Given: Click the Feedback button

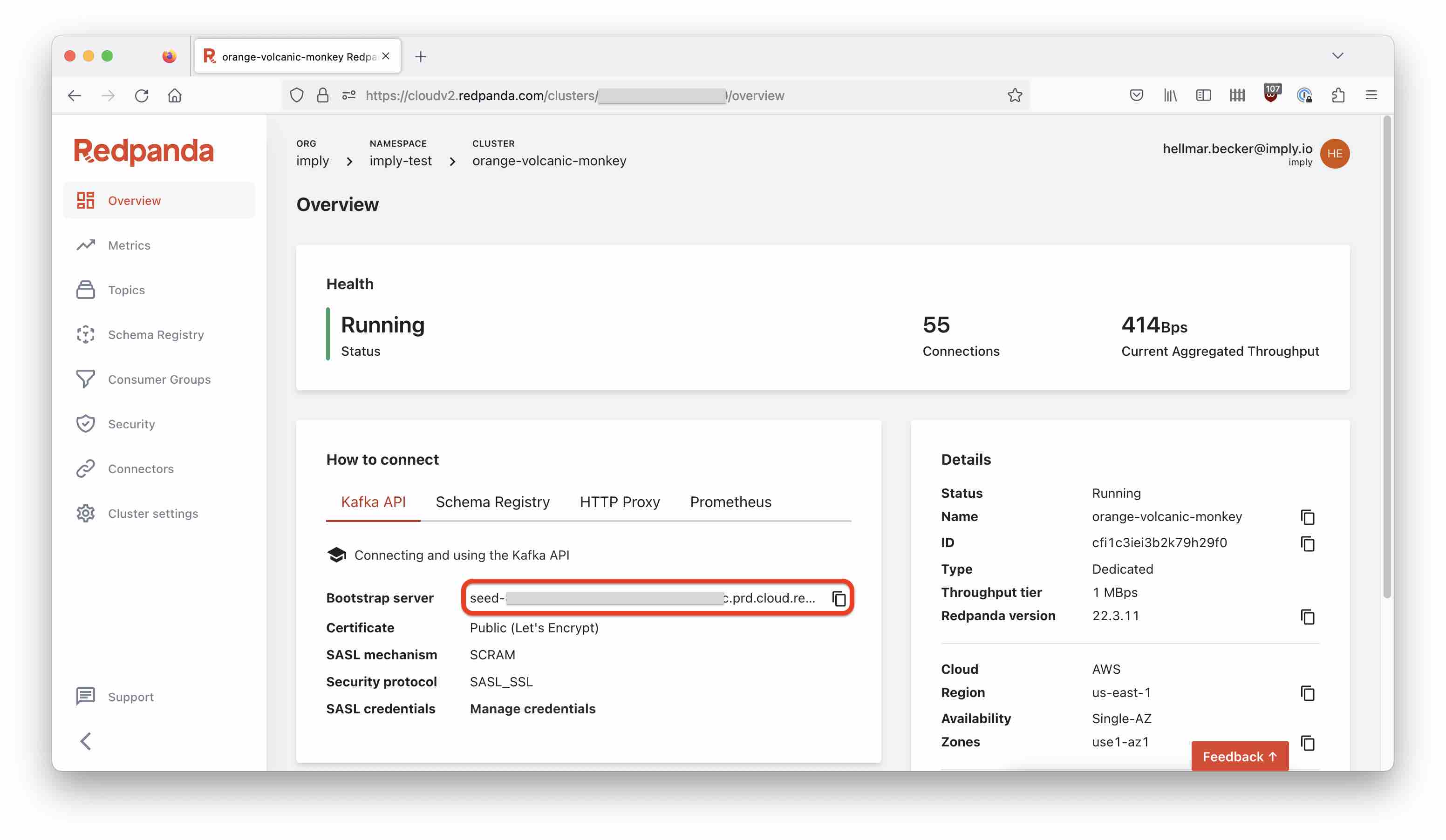Looking at the screenshot, I should [x=1240, y=756].
